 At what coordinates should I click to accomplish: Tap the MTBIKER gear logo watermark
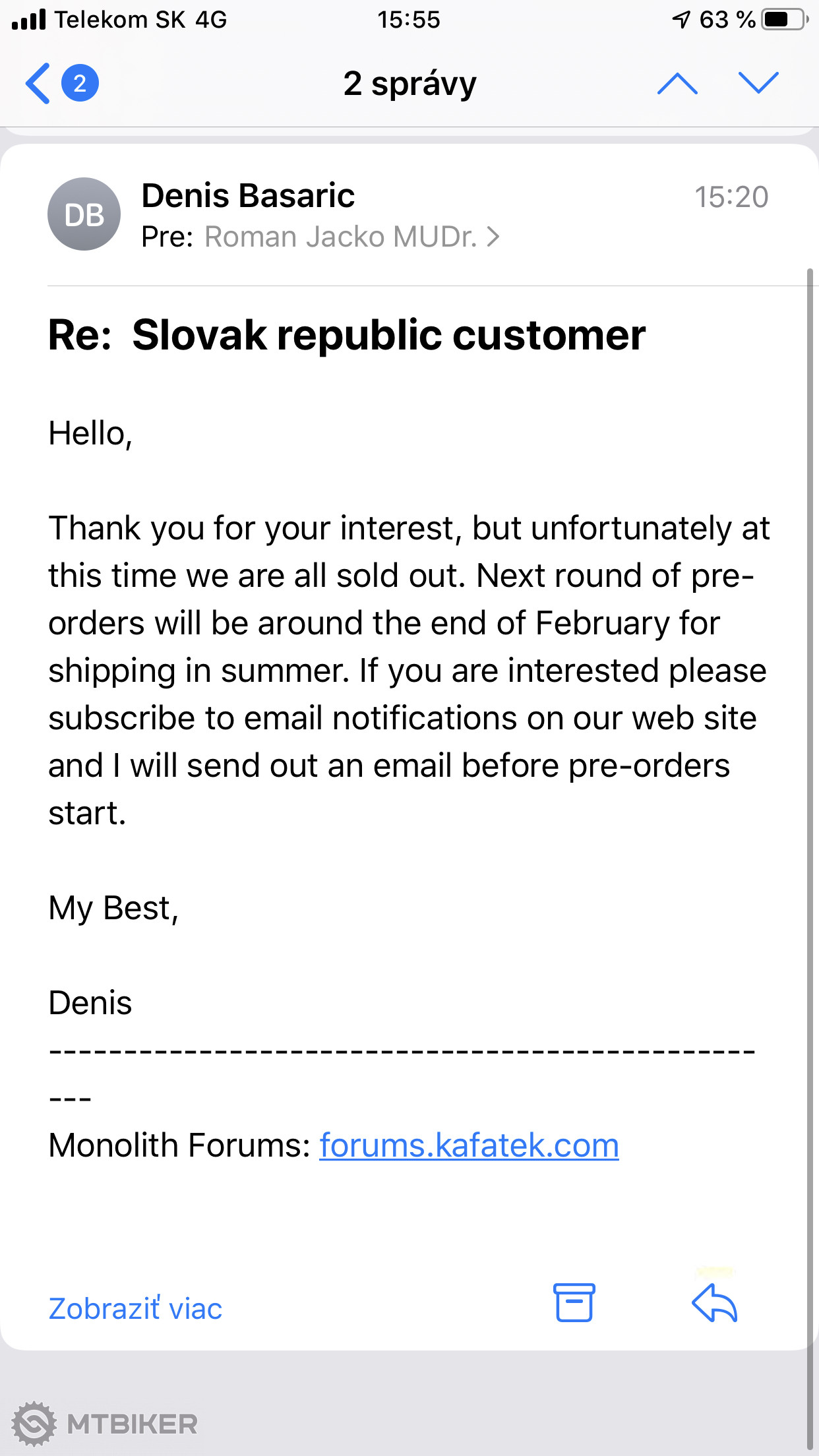(34, 1424)
